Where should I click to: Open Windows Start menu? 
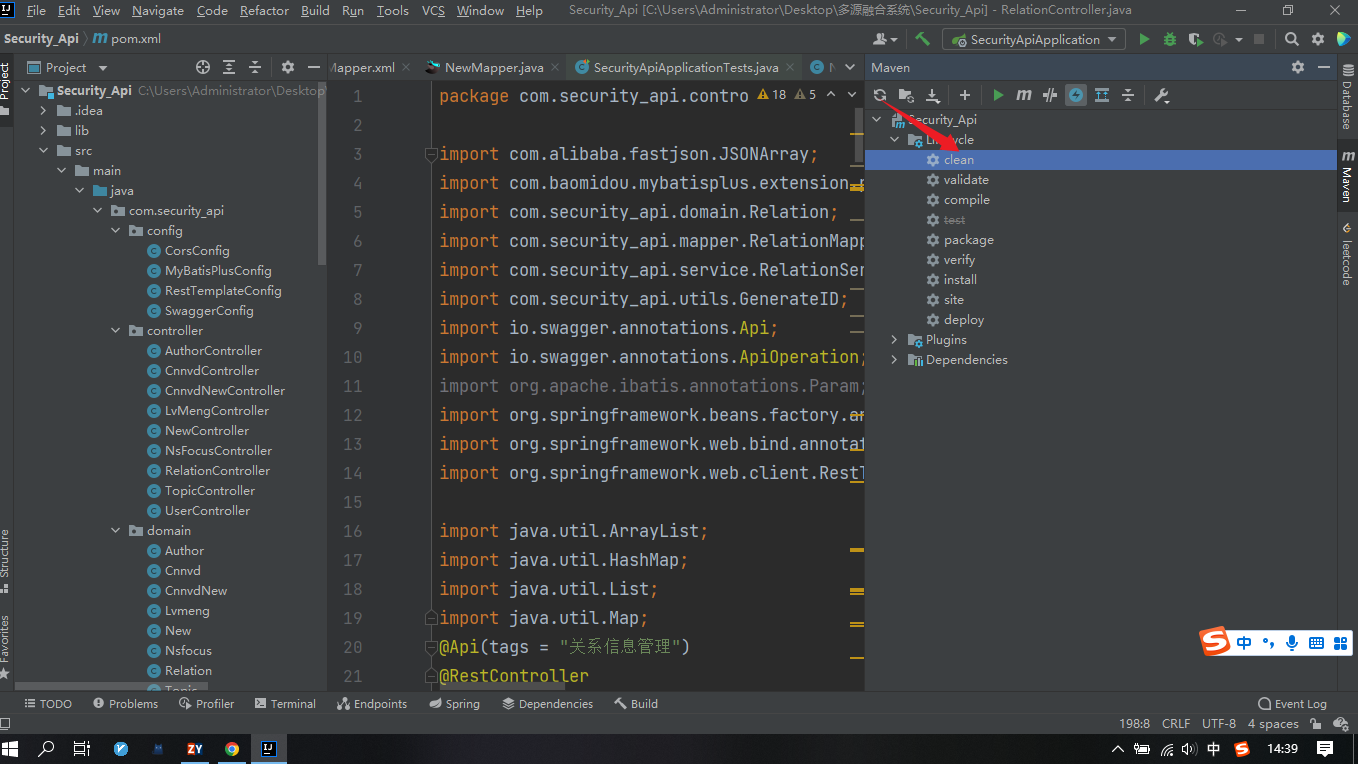click(12, 748)
